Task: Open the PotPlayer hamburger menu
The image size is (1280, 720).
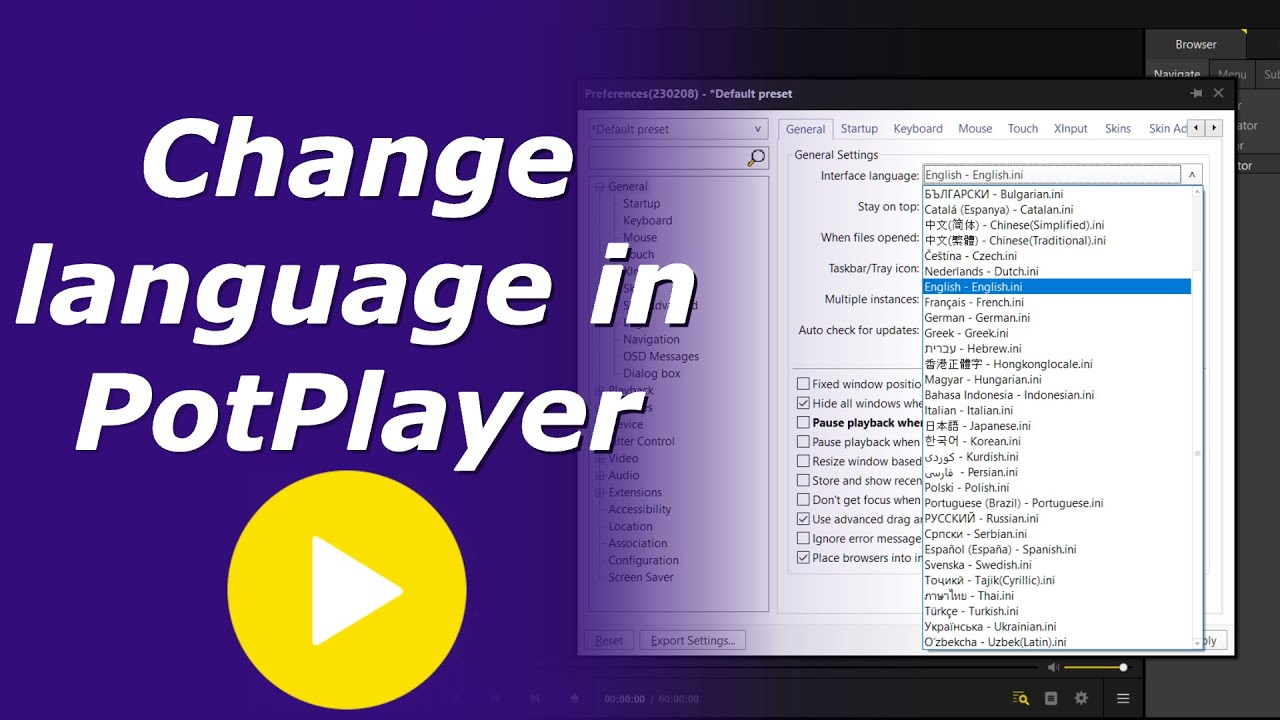Action: [x=1122, y=697]
